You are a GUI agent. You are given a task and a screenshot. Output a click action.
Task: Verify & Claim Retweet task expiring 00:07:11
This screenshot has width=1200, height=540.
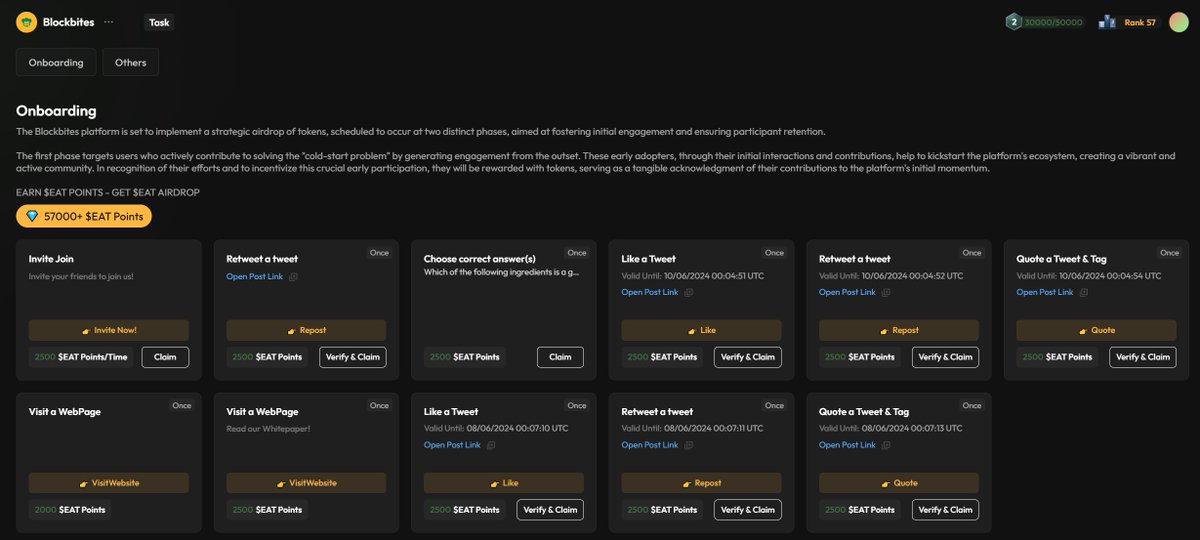[748, 510]
